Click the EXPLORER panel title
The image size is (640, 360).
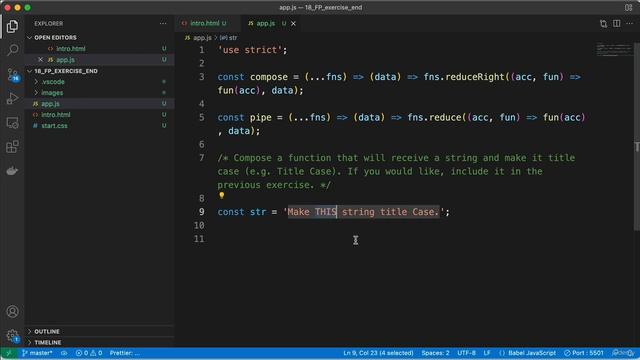coord(49,24)
